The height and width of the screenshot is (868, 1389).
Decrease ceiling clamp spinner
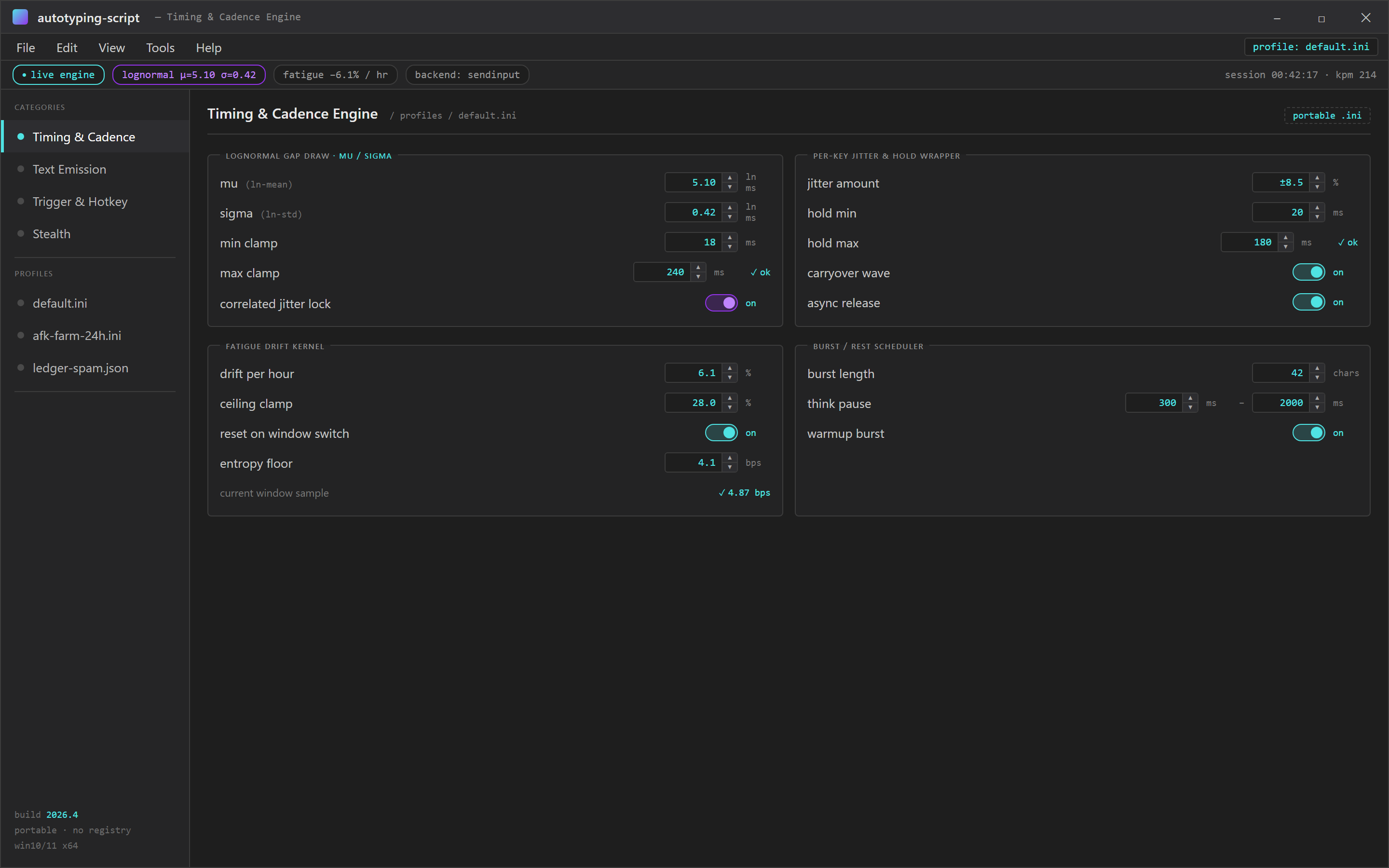click(730, 407)
